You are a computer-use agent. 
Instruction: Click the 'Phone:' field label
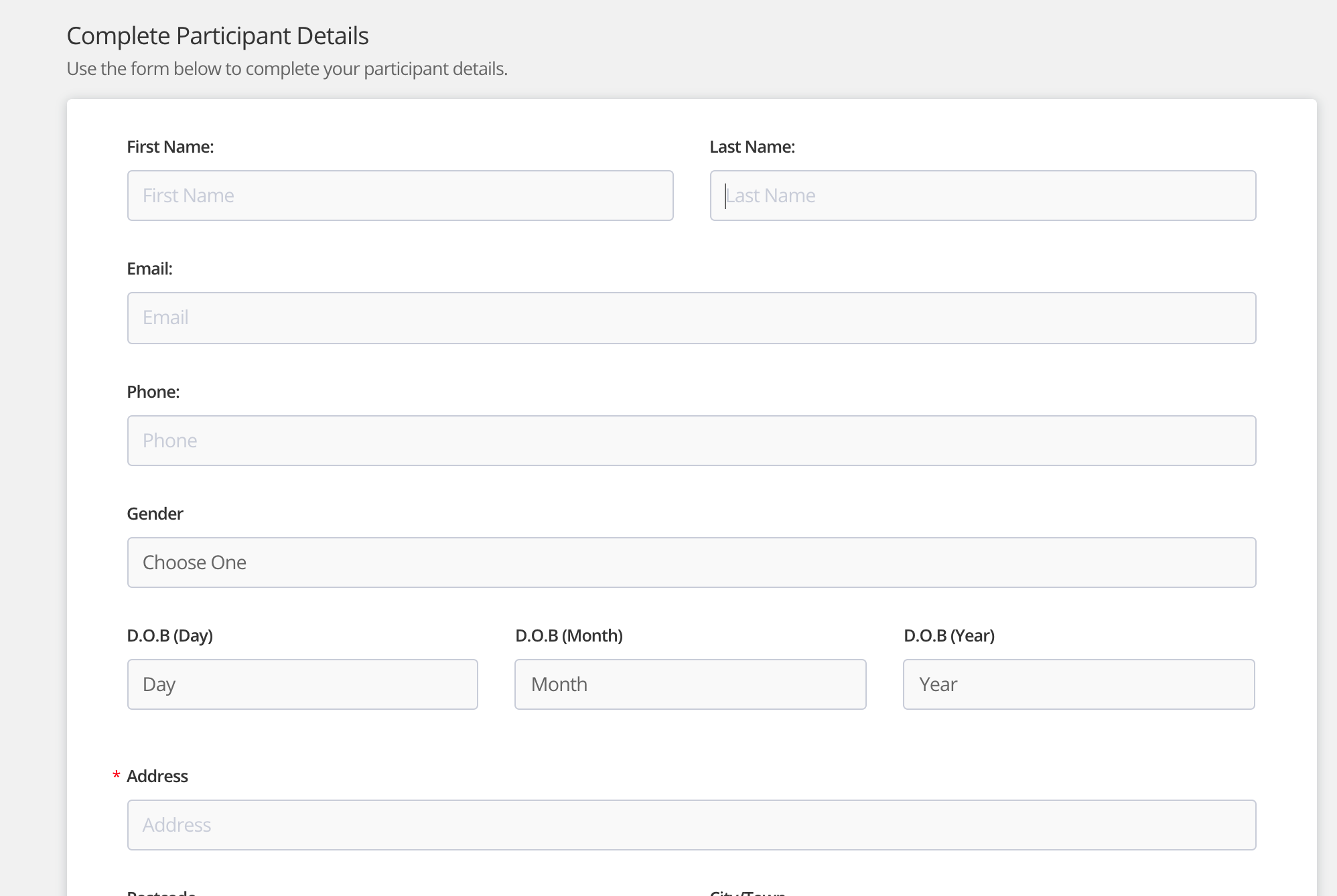(153, 392)
